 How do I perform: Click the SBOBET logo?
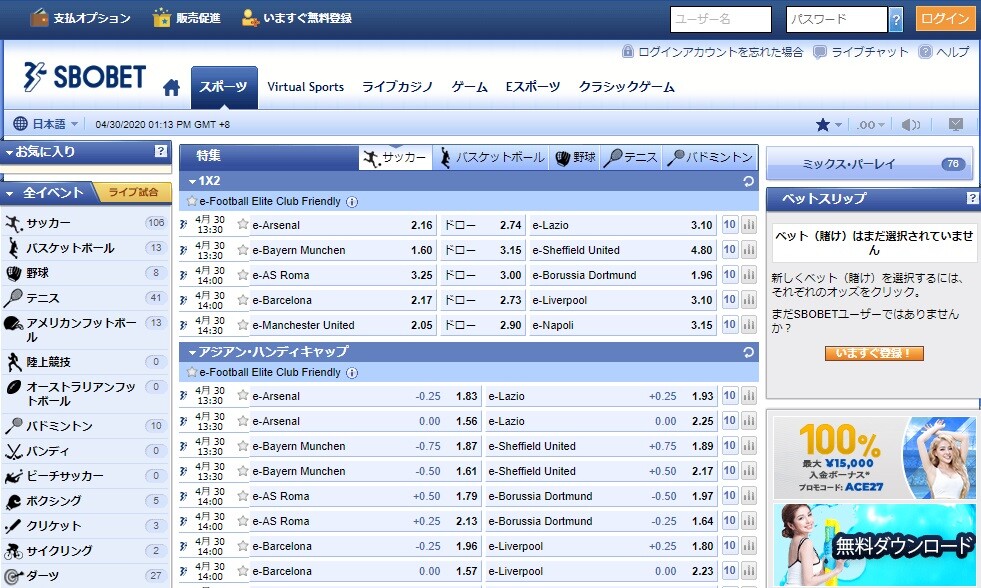point(85,77)
